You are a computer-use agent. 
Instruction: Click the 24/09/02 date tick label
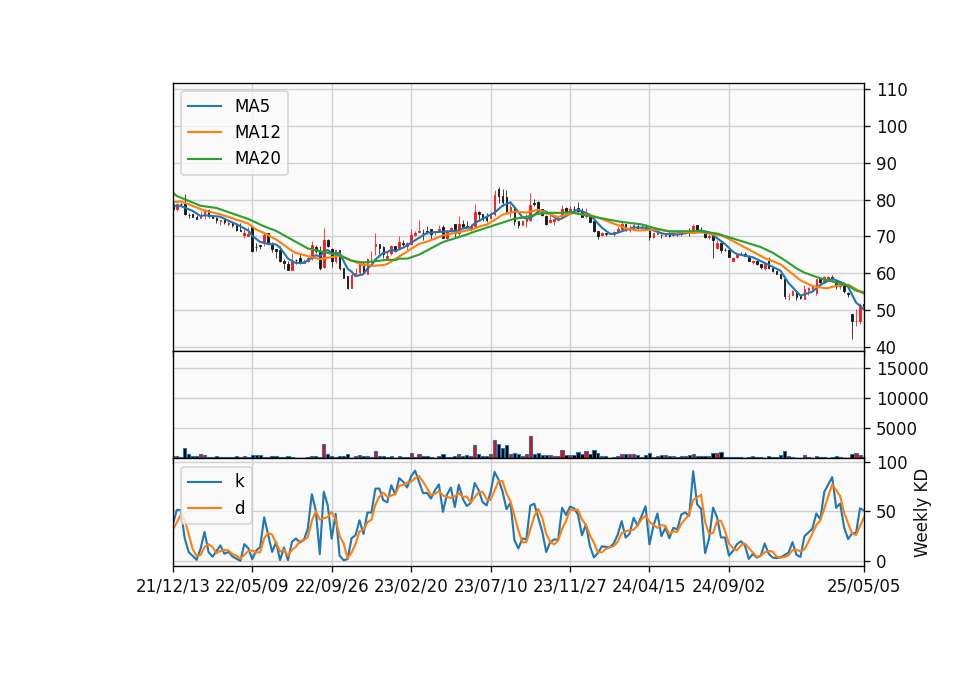[x=729, y=586]
